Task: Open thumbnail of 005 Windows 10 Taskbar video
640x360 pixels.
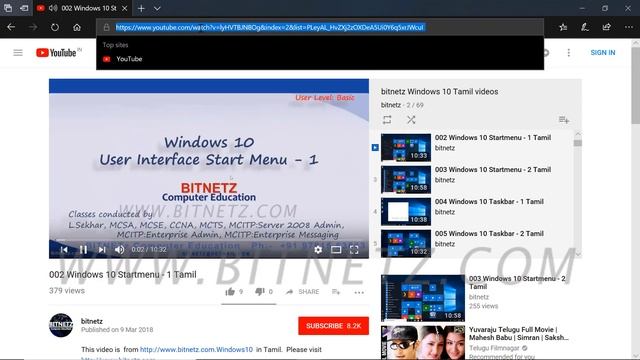Action: (x=406, y=243)
